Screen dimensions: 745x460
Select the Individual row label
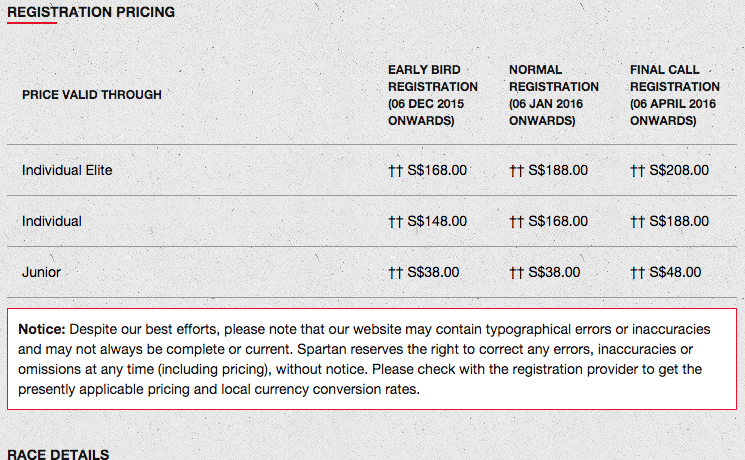click(52, 221)
